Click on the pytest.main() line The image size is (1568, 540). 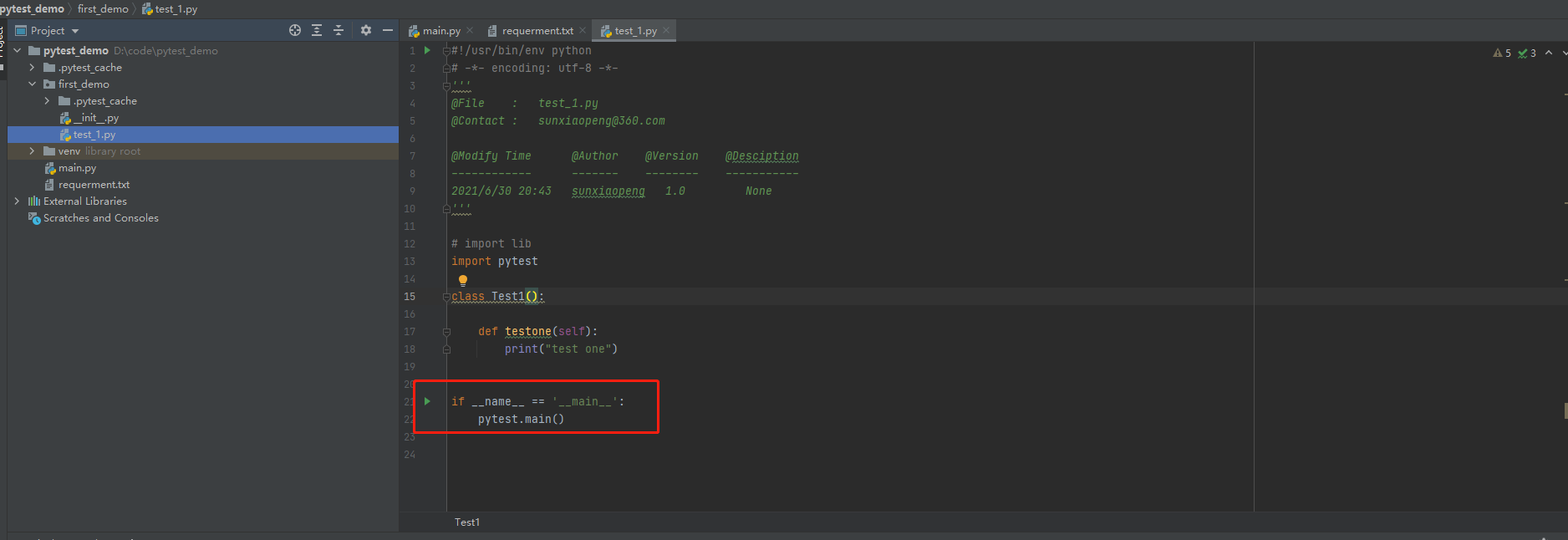click(x=522, y=420)
